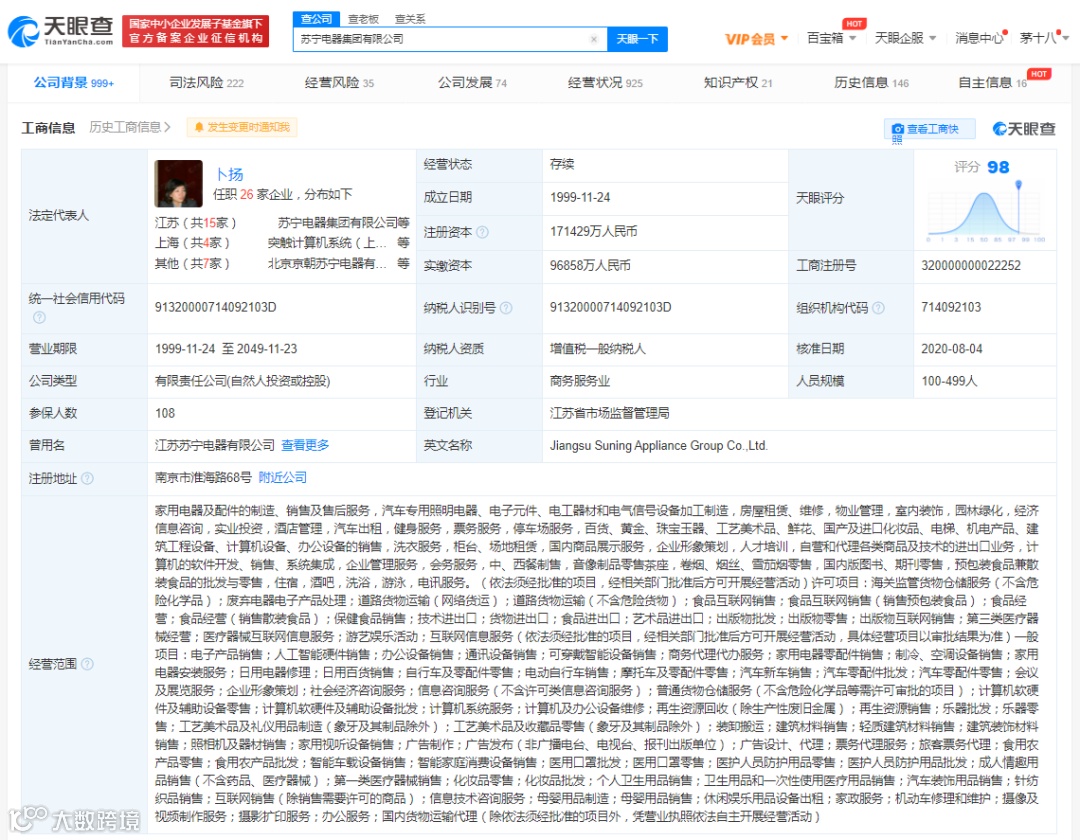The image size is (1080, 840).
Task: Select the 司法风险 tab
Action: tap(207, 83)
